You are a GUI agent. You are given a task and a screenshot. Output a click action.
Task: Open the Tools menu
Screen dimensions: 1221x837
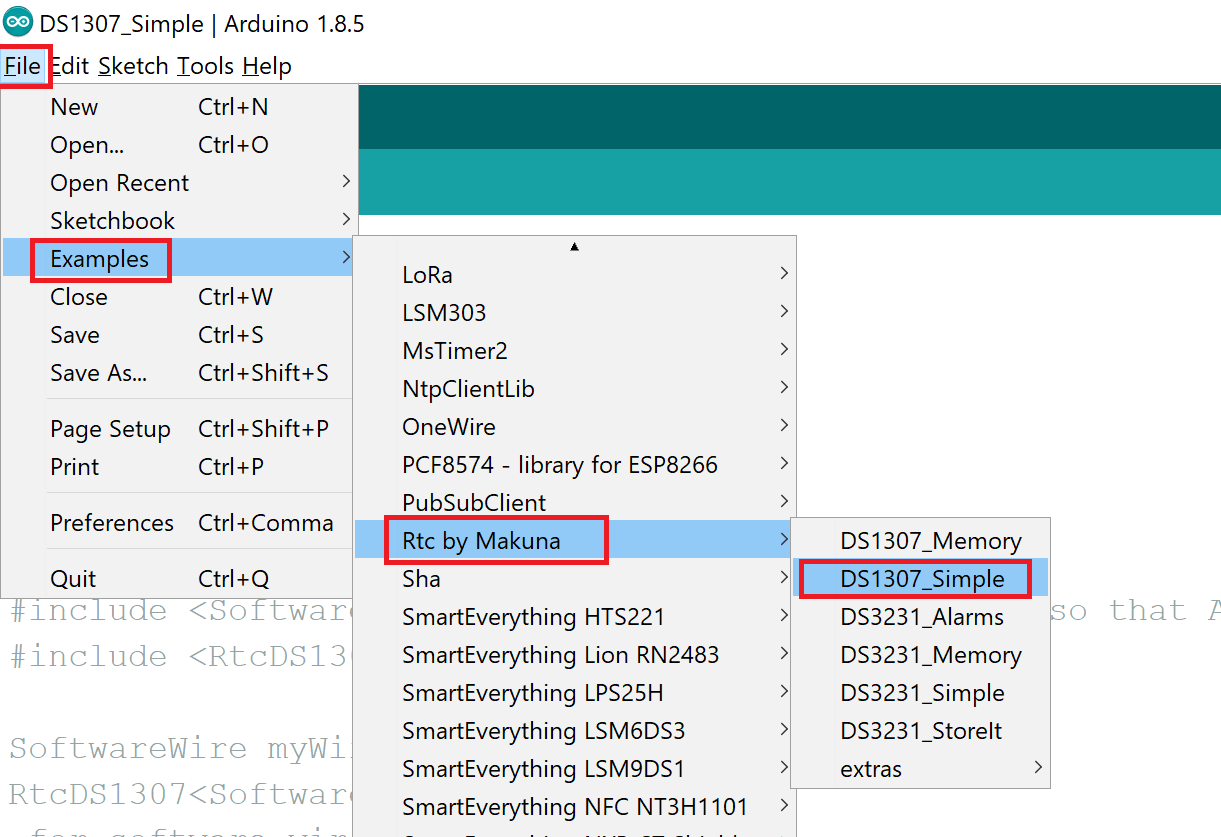point(205,67)
